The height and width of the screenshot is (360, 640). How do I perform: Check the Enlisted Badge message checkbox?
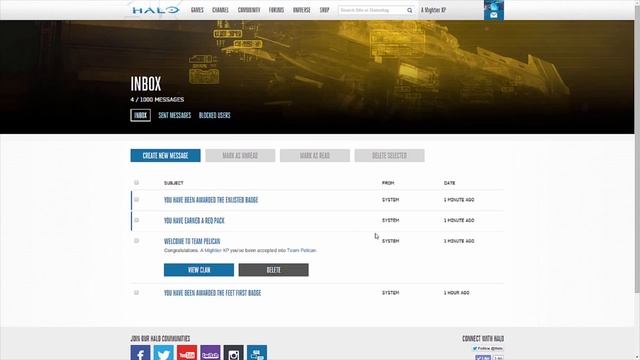coord(136,200)
